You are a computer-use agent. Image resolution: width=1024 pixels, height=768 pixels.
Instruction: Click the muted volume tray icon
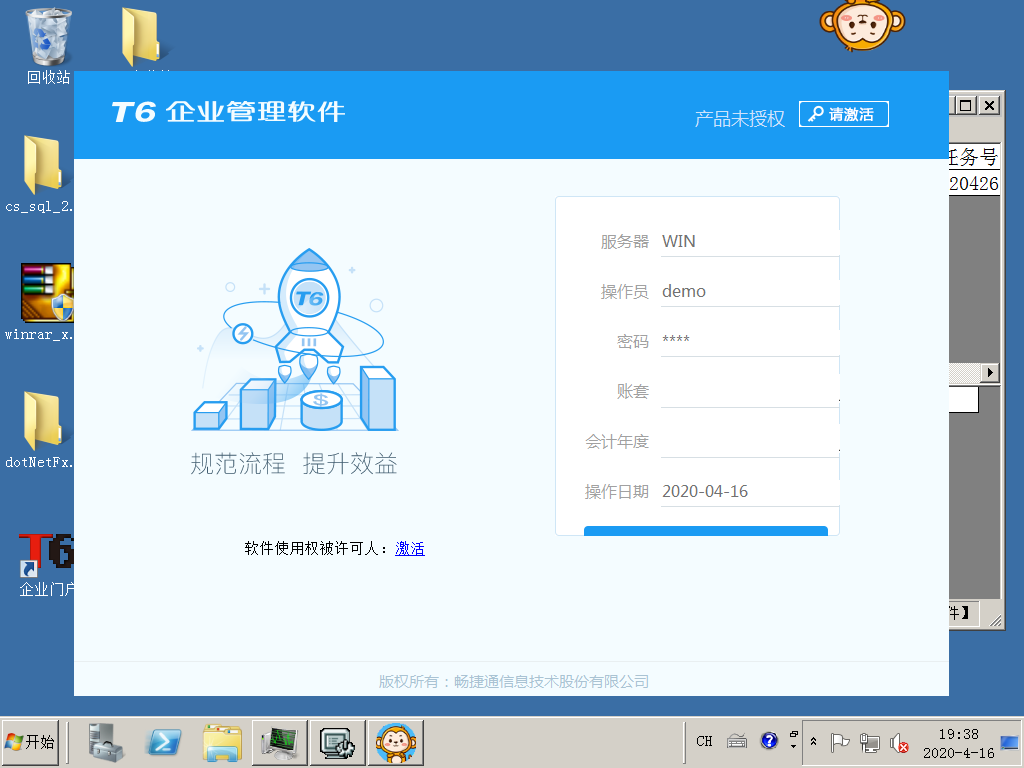point(899,743)
